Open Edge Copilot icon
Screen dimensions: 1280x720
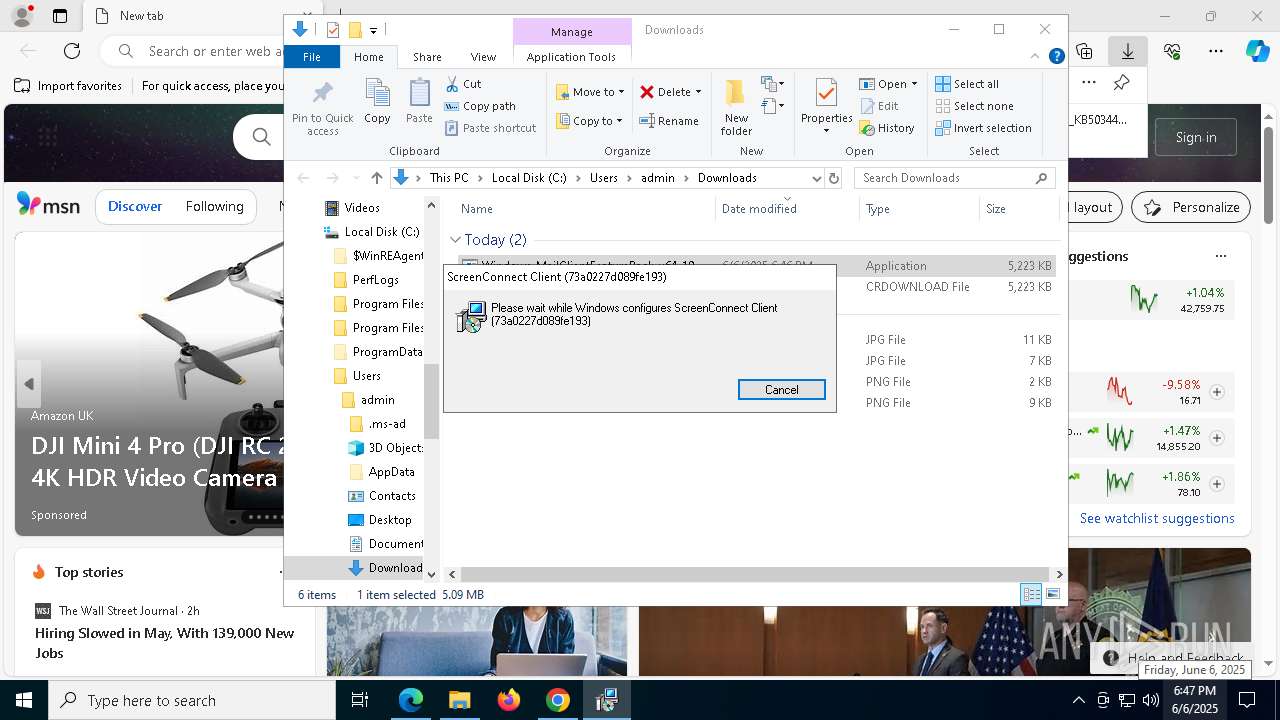pyautogui.click(x=1257, y=51)
